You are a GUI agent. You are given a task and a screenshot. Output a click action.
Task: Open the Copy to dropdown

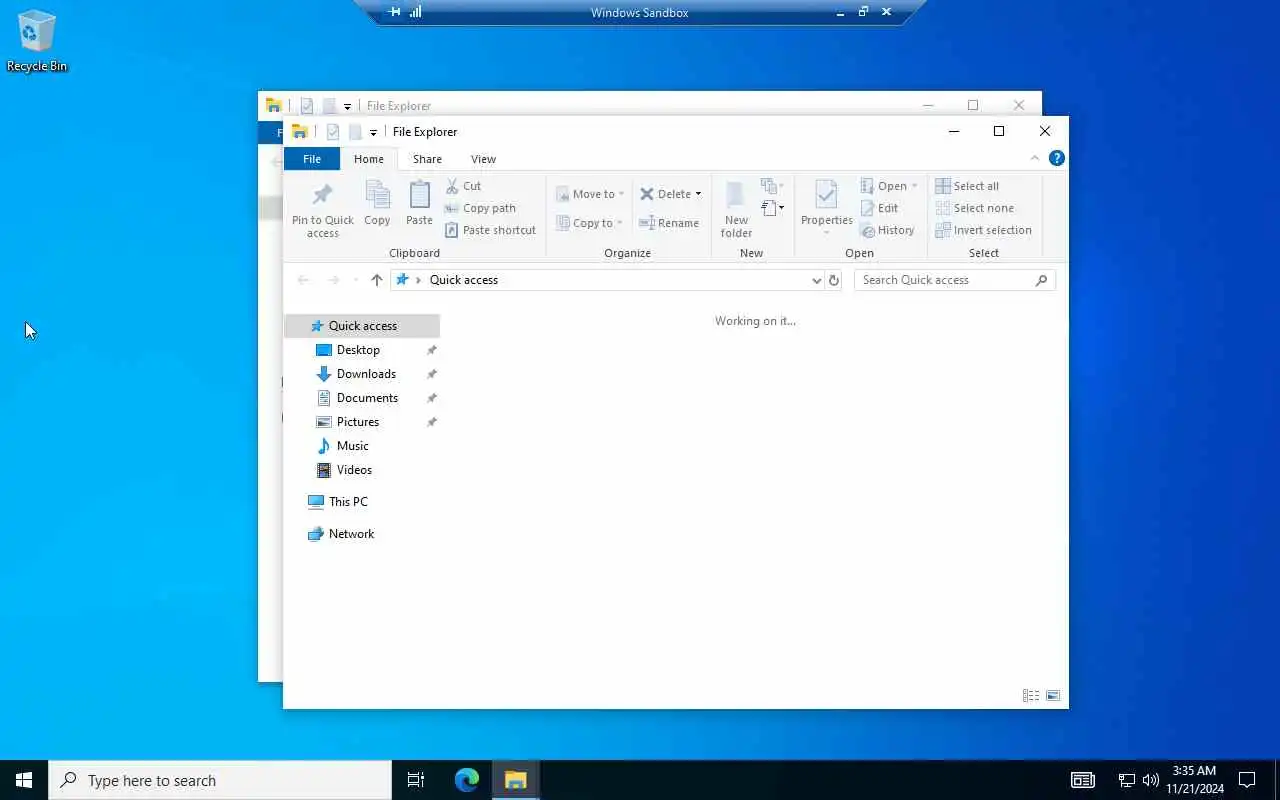[x=590, y=223]
